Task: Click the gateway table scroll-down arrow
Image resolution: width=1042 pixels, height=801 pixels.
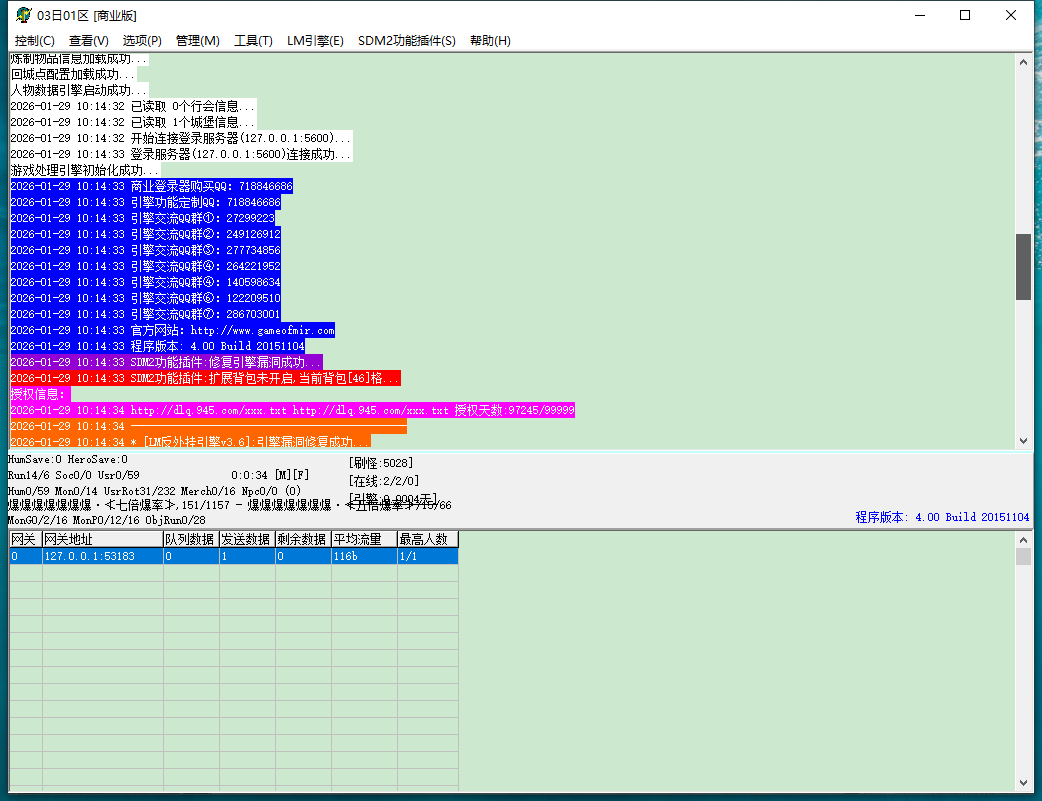Action: point(1023,783)
